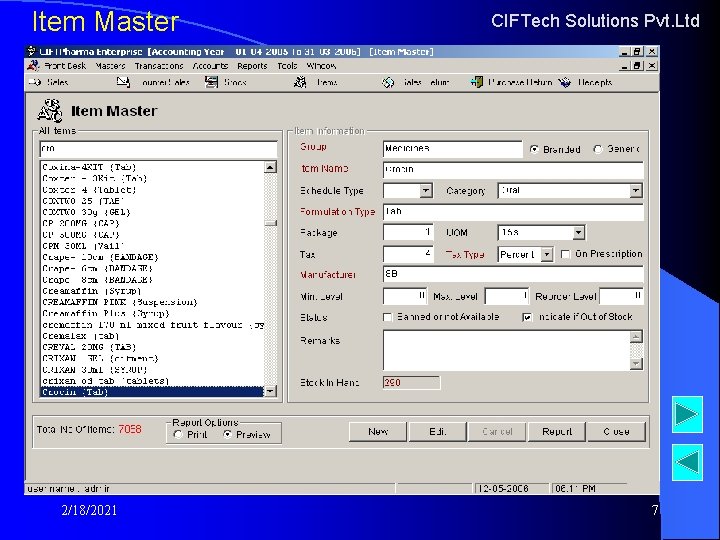The height and width of the screenshot is (540, 720).
Task: Click the All Items search field
Action: (158, 149)
